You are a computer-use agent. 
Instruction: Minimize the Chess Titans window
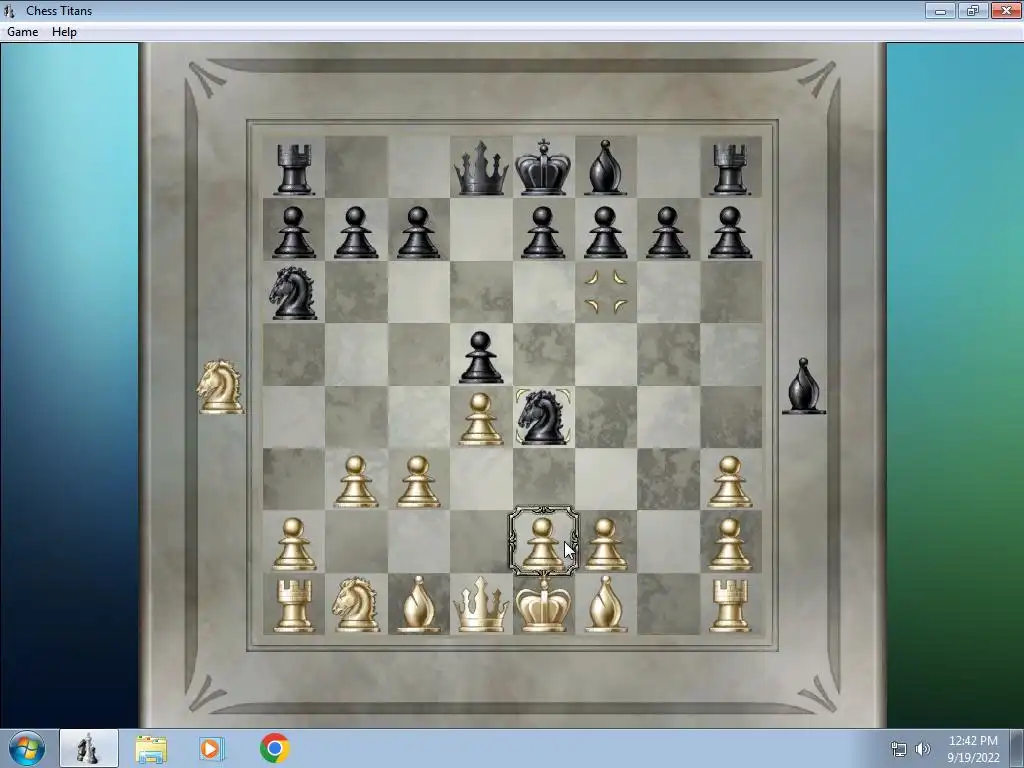940,10
